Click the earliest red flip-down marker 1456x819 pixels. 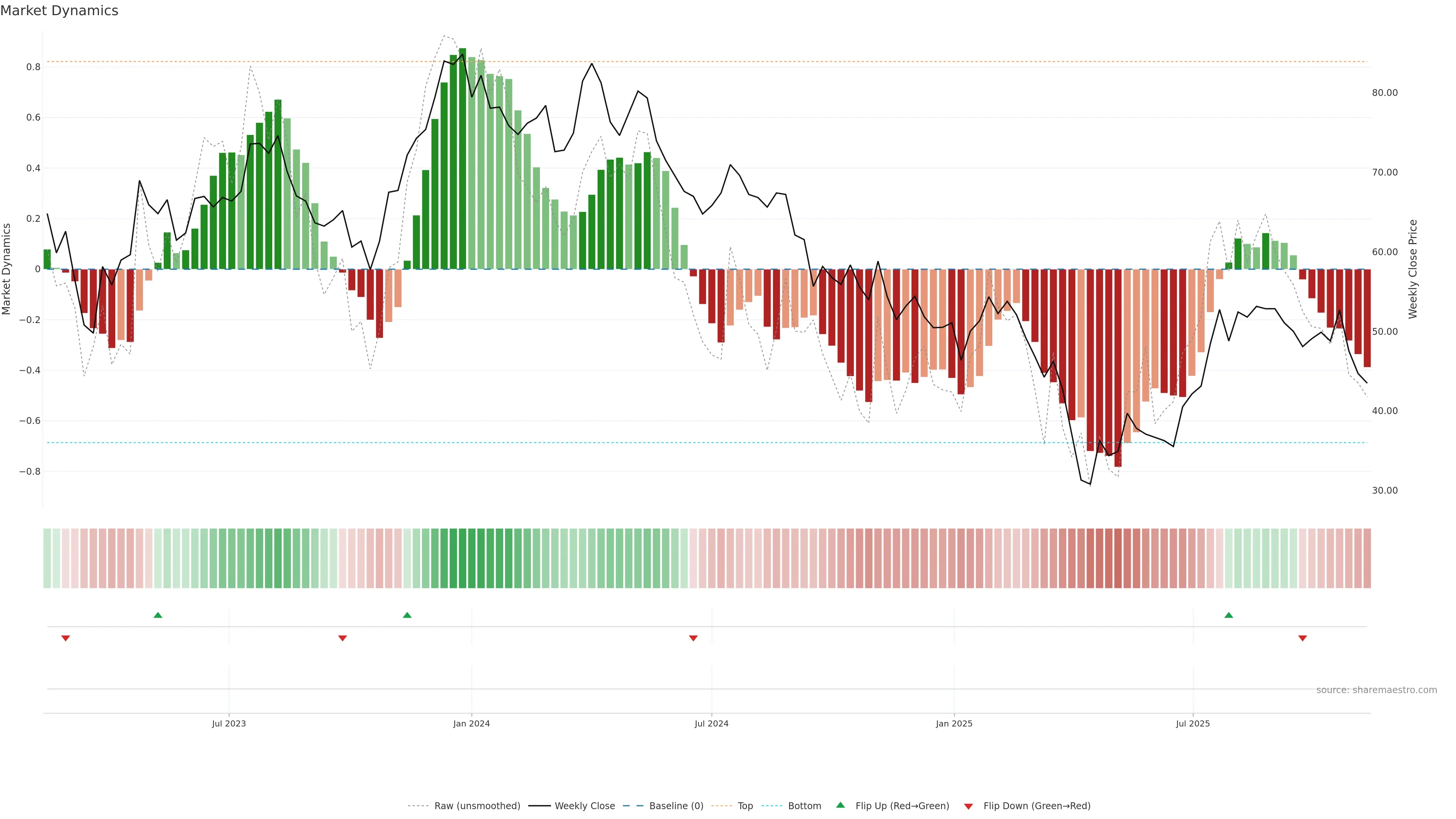pyautogui.click(x=66, y=638)
